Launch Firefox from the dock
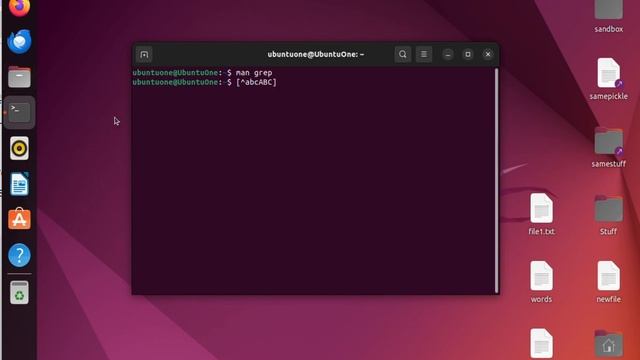This screenshot has height=360, width=640. click(19, 7)
